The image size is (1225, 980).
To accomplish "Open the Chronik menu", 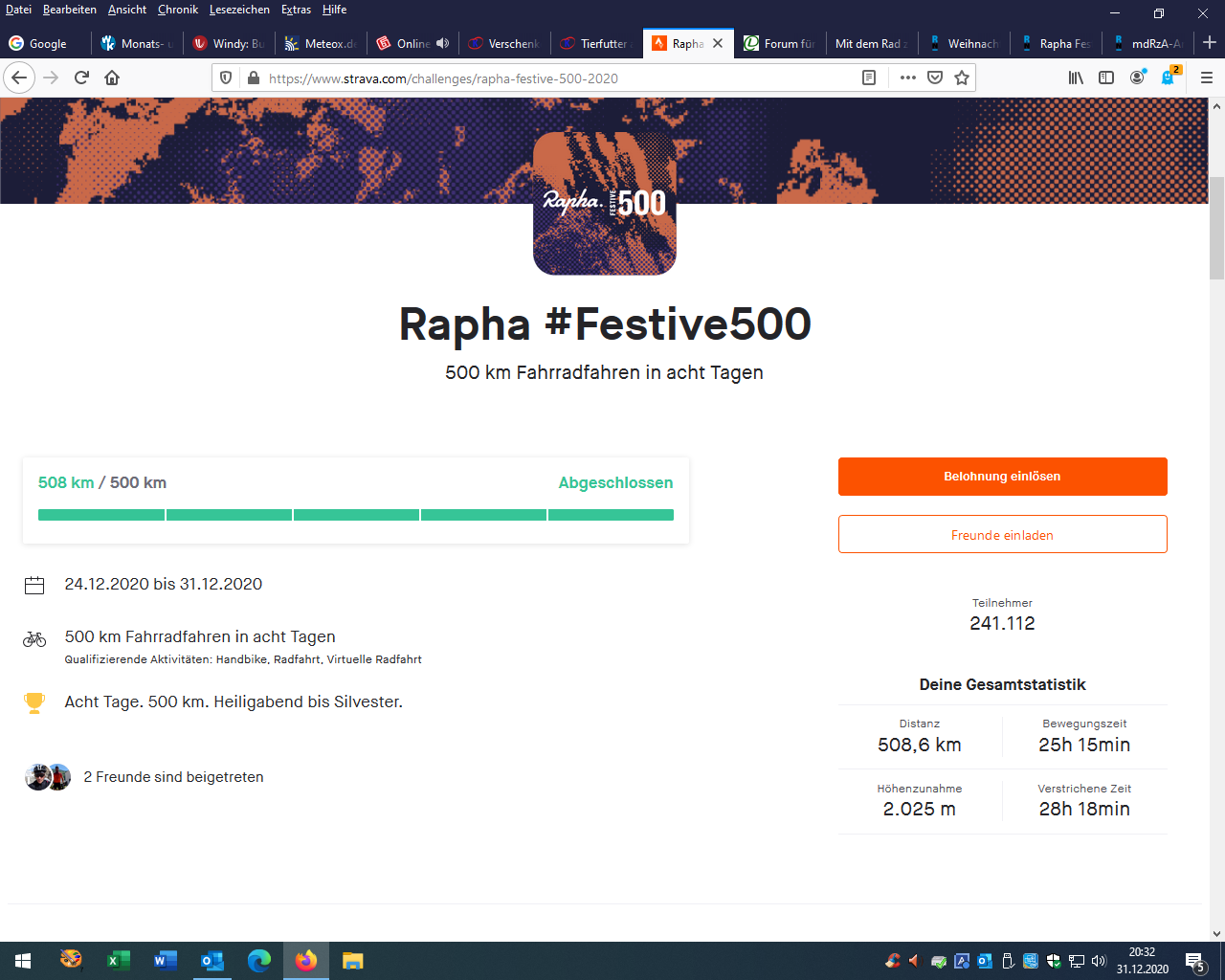I will (x=178, y=10).
